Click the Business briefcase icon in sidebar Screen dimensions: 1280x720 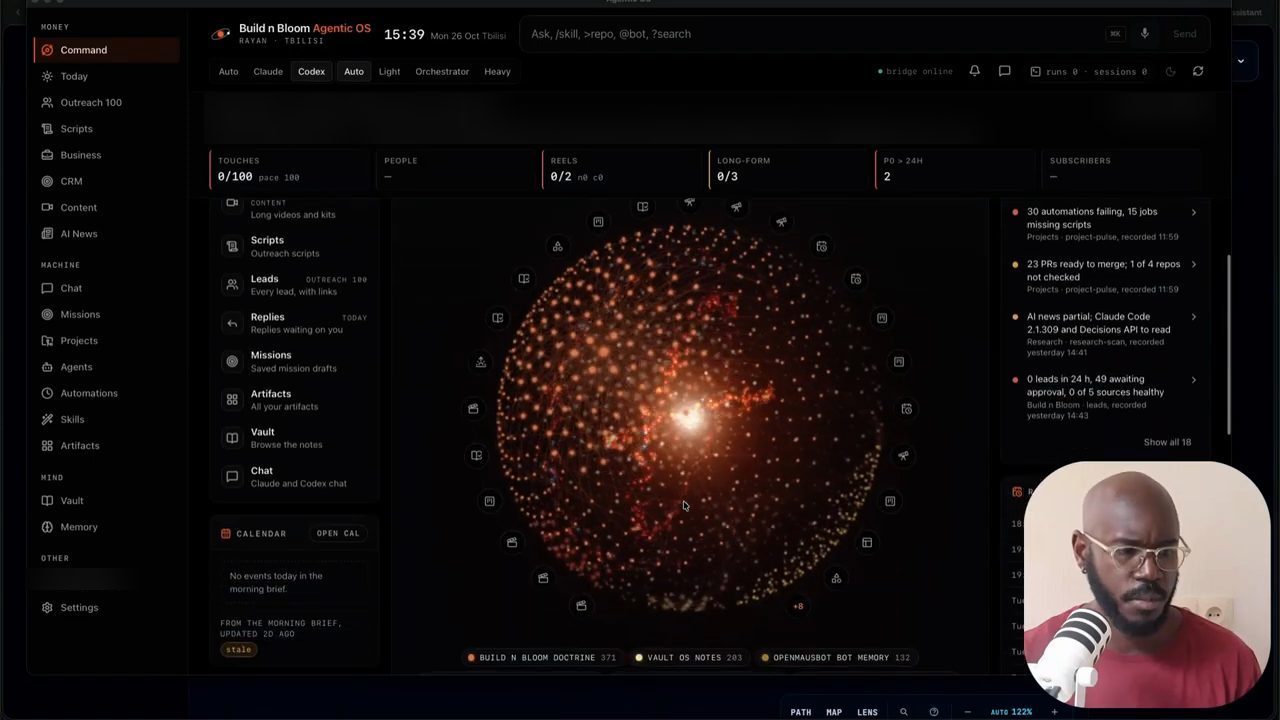click(x=47, y=155)
